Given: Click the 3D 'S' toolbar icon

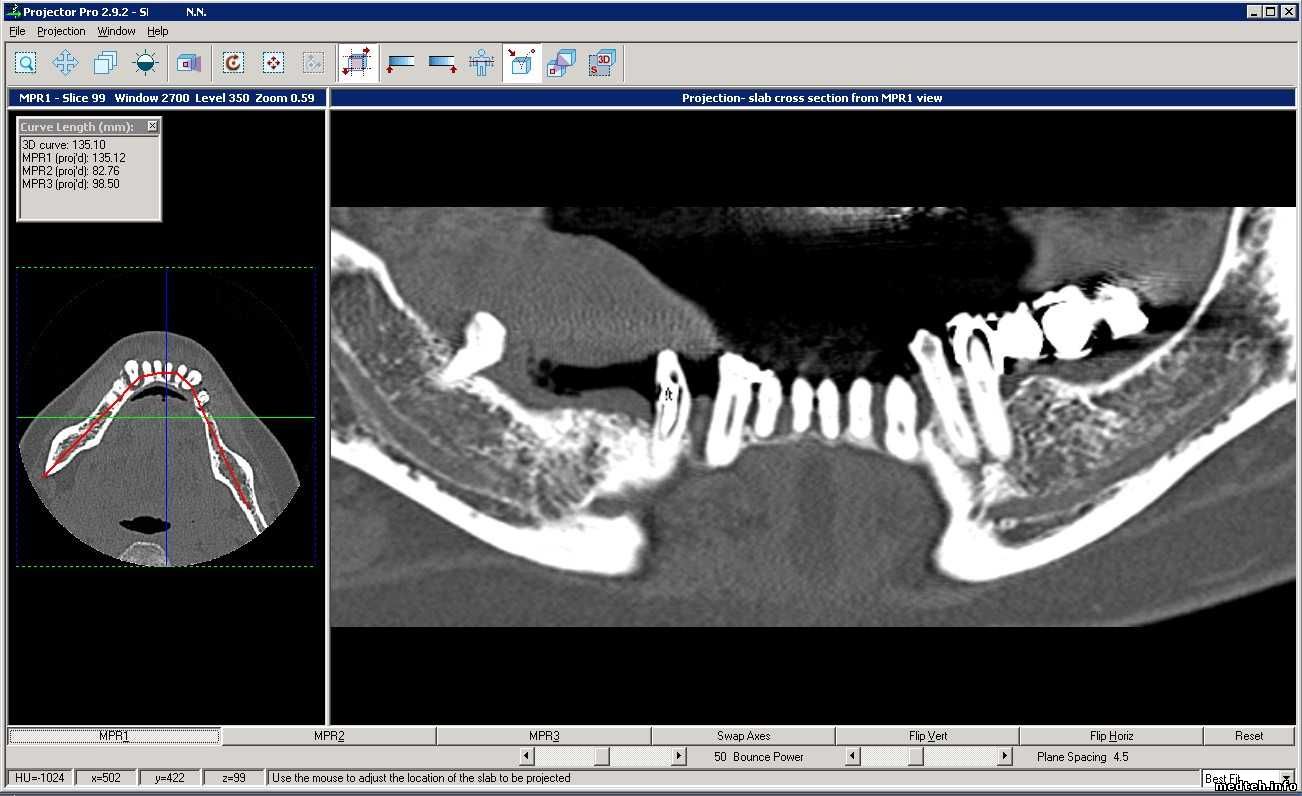Looking at the screenshot, I should [x=601, y=64].
